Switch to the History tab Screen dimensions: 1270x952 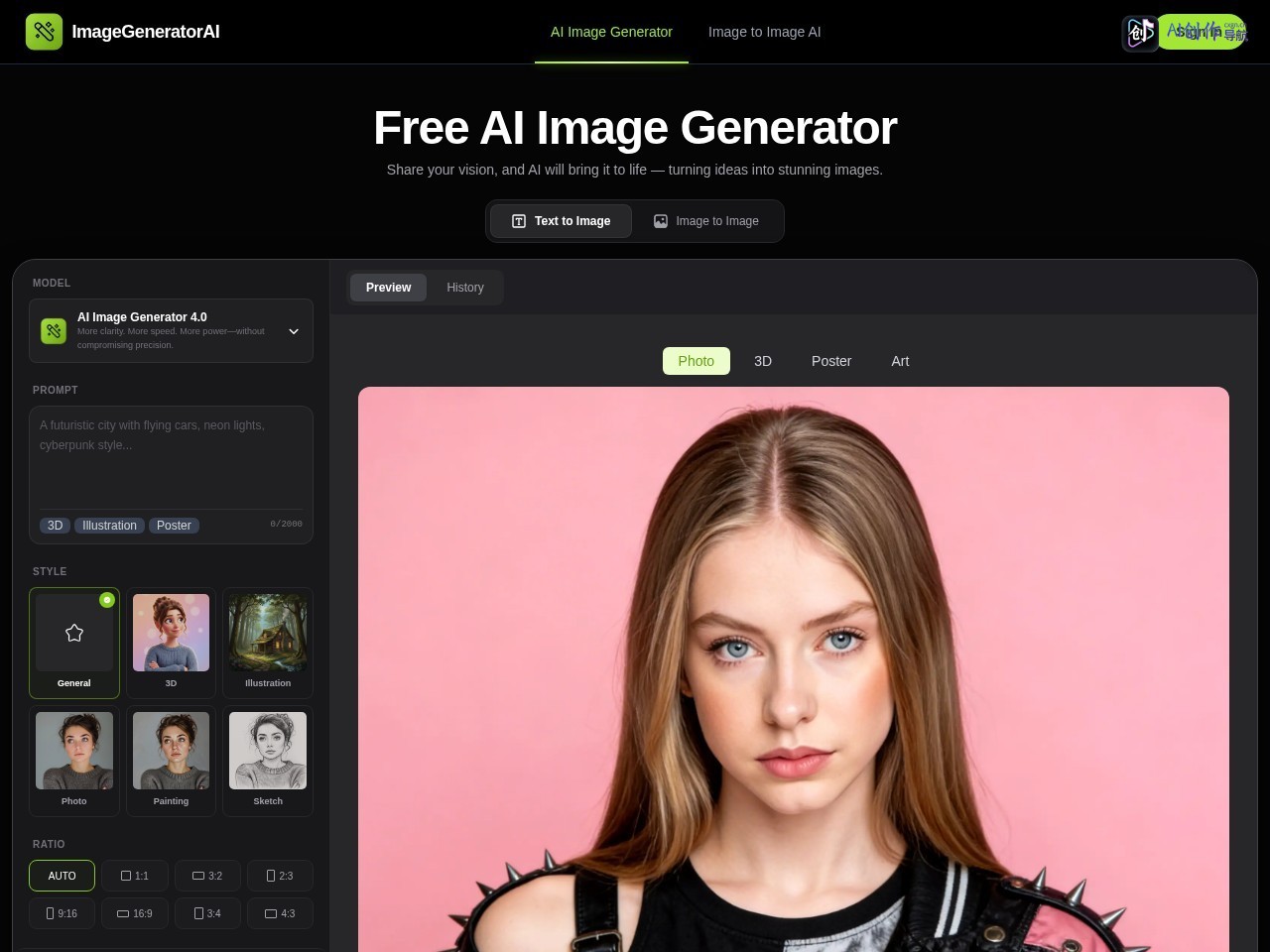point(465,288)
